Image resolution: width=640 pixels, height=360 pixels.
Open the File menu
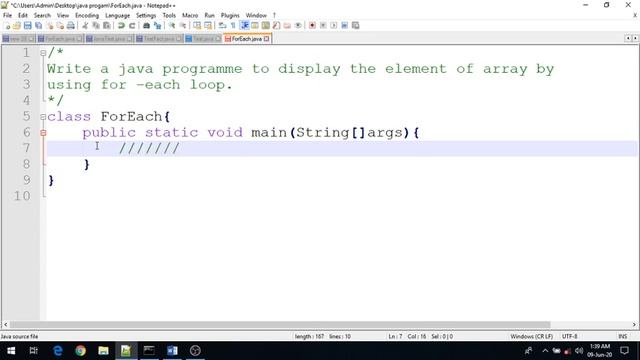point(7,16)
